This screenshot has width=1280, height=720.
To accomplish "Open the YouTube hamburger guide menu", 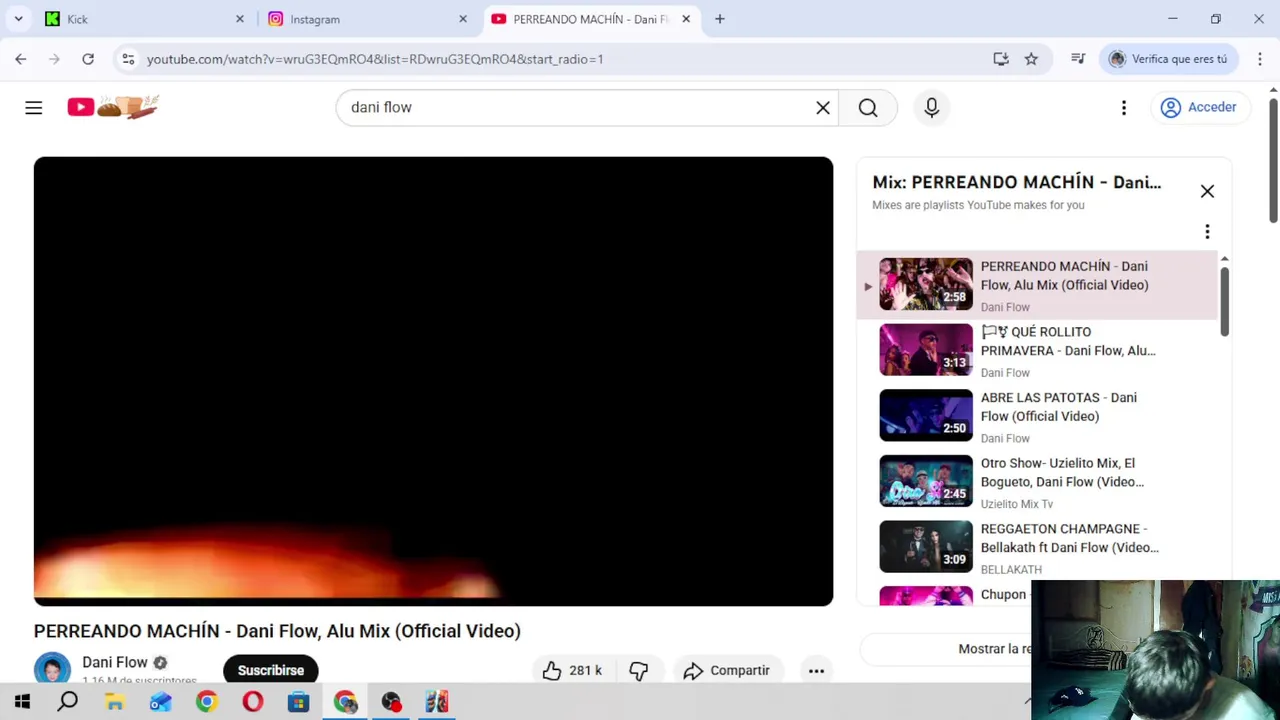I will 34,107.
